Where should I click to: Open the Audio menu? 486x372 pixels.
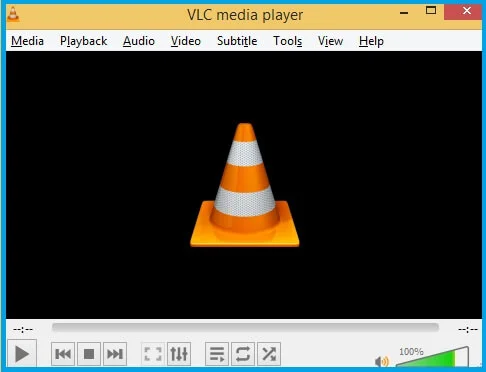point(139,41)
